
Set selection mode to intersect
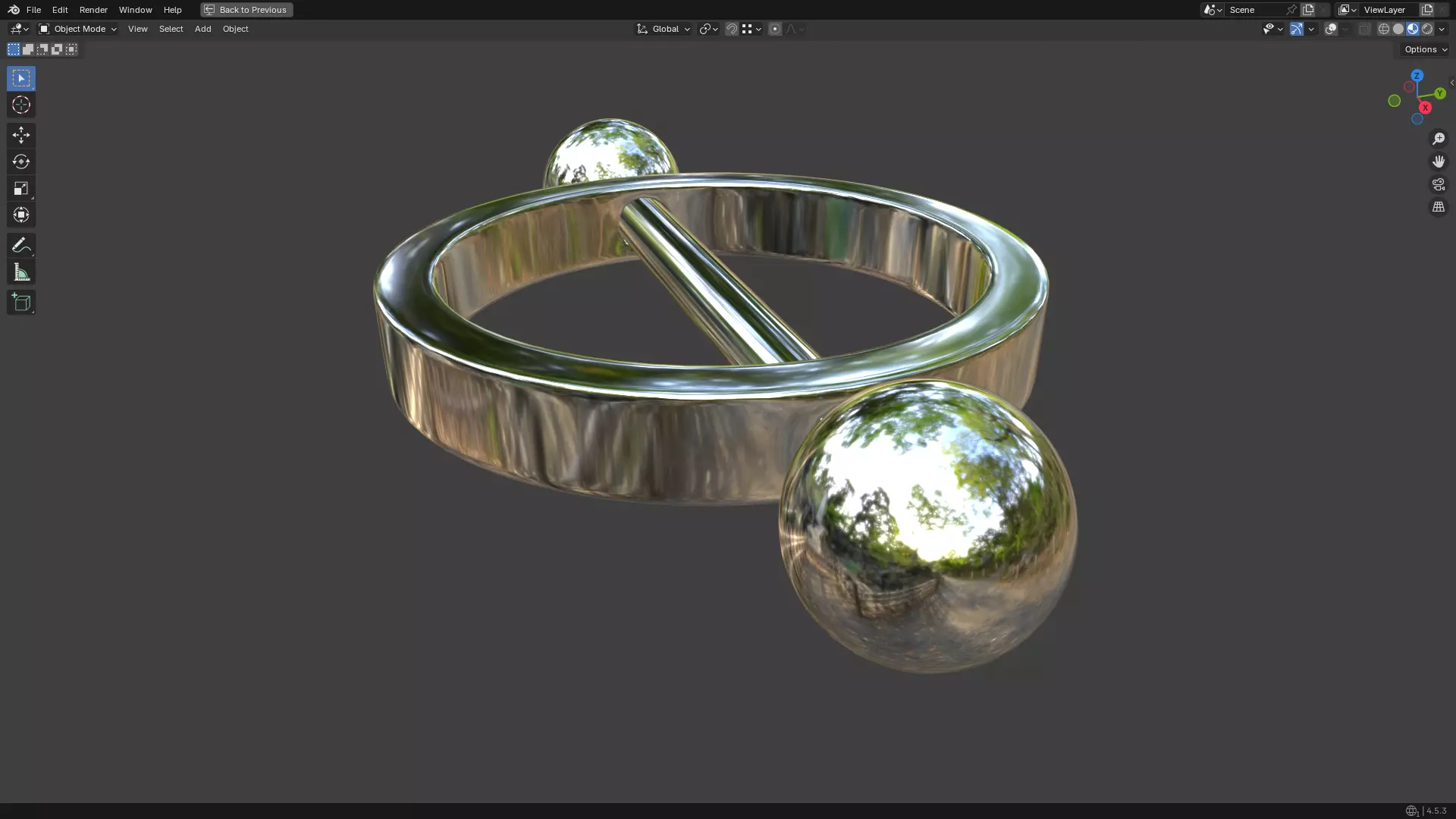point(71,49)
